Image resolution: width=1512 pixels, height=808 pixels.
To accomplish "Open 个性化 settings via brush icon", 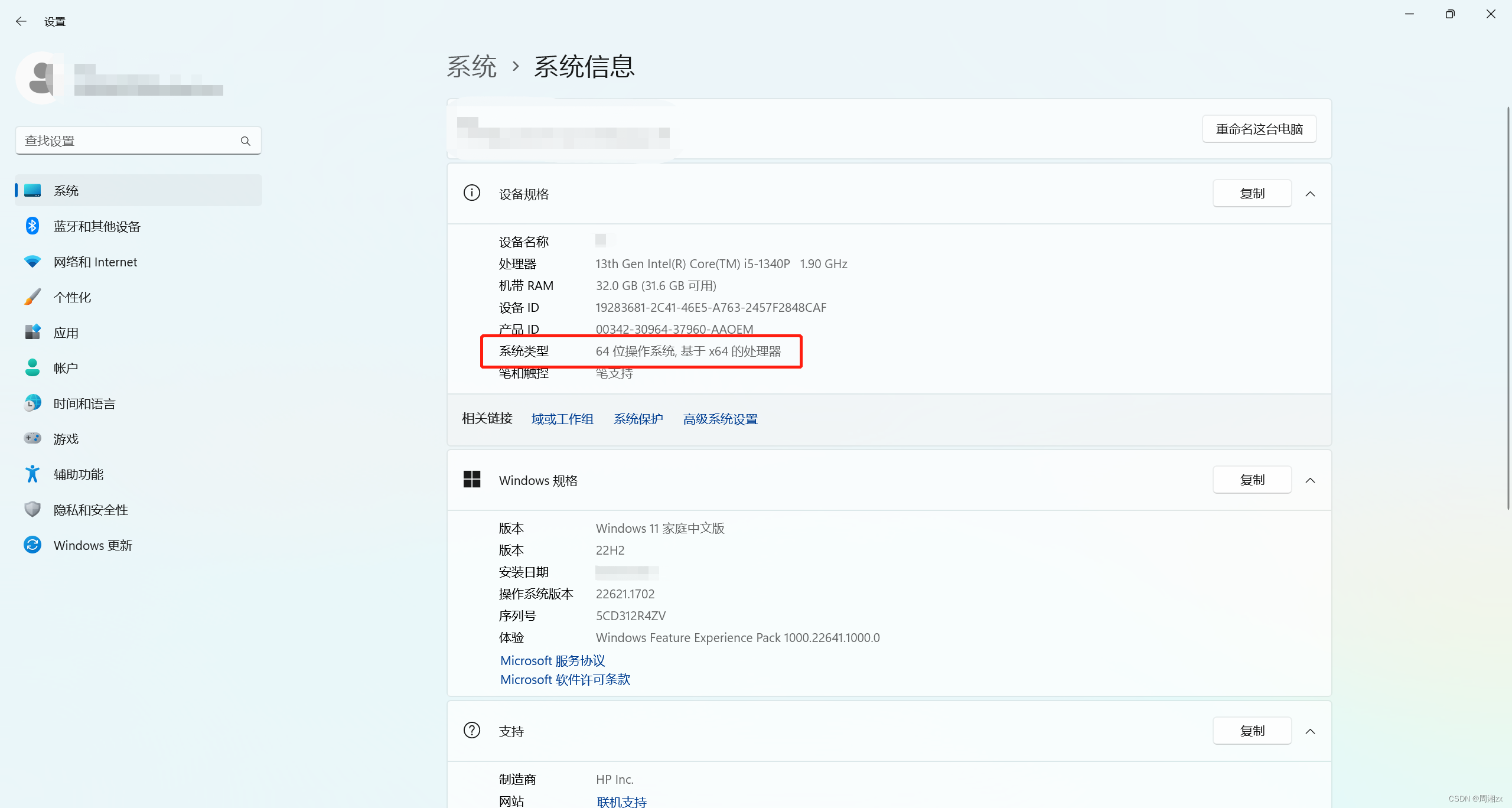I will tap(32, 297).
